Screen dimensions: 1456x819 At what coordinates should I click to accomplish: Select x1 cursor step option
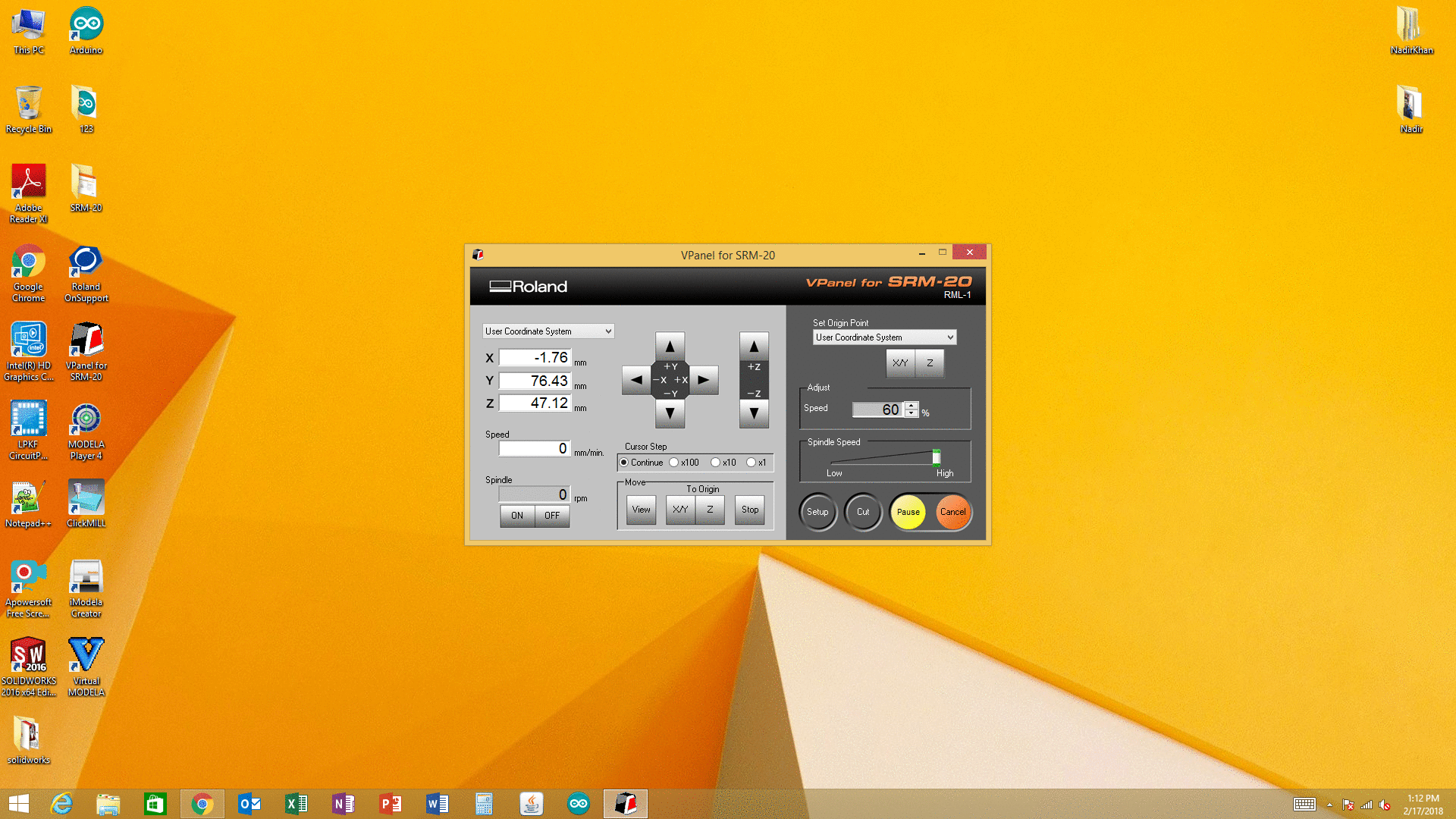pyautogui.click(x=751, y=463)
